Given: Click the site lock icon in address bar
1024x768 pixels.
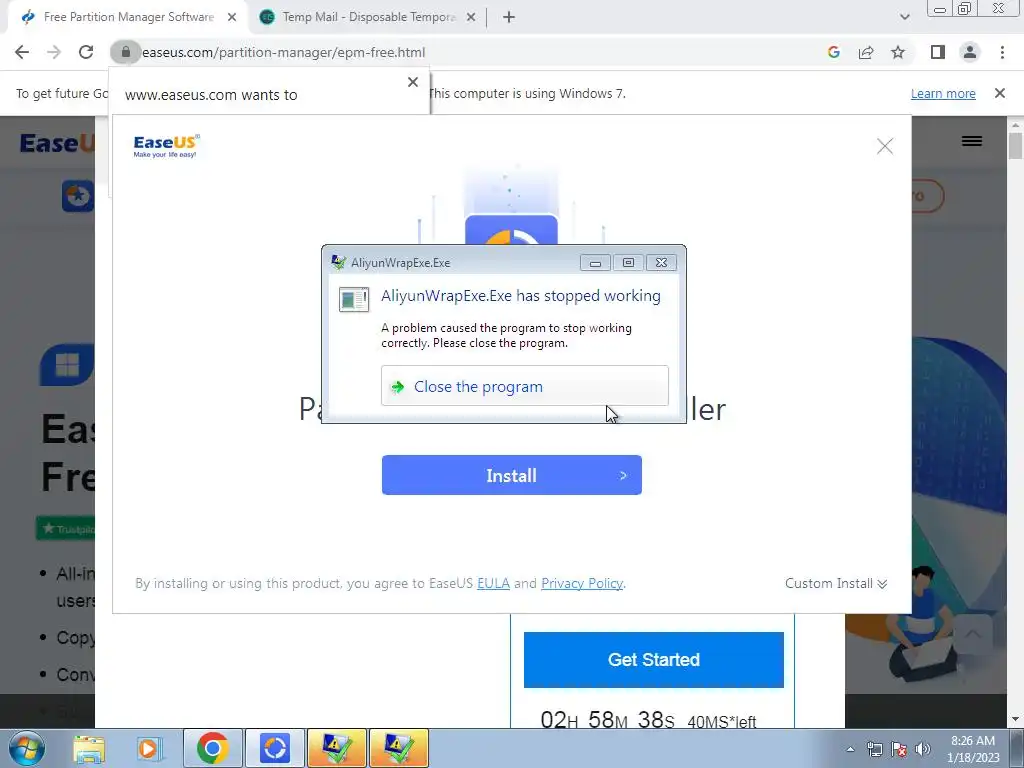Looking at the screenshot, I should [x=125, y=52].
